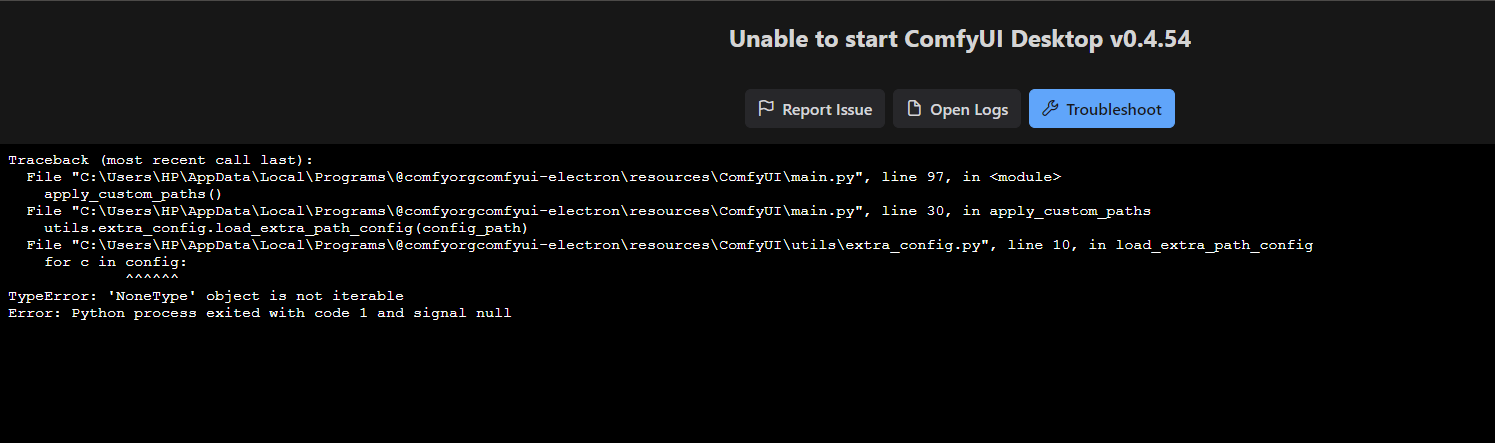Click the wrench icon on Troubleshoot
The width and height of the screenshot is (1495, 443).
click(1049, 109)
